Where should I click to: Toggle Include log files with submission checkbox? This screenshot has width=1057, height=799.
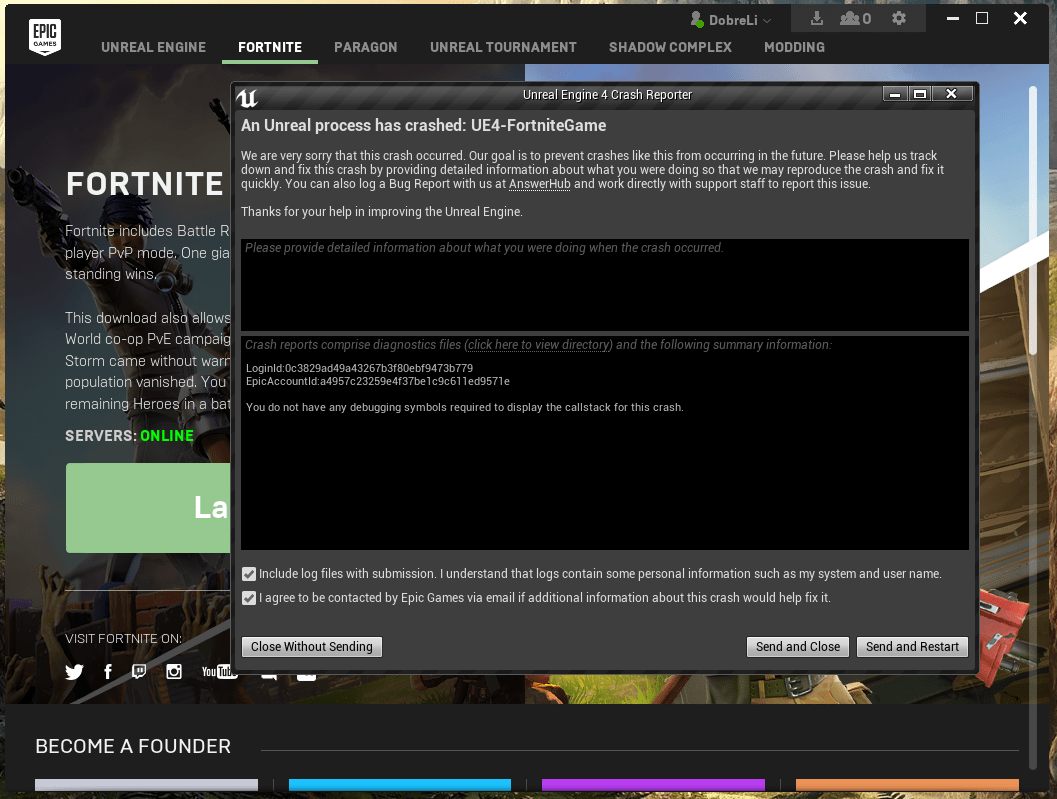pos(249,574)
